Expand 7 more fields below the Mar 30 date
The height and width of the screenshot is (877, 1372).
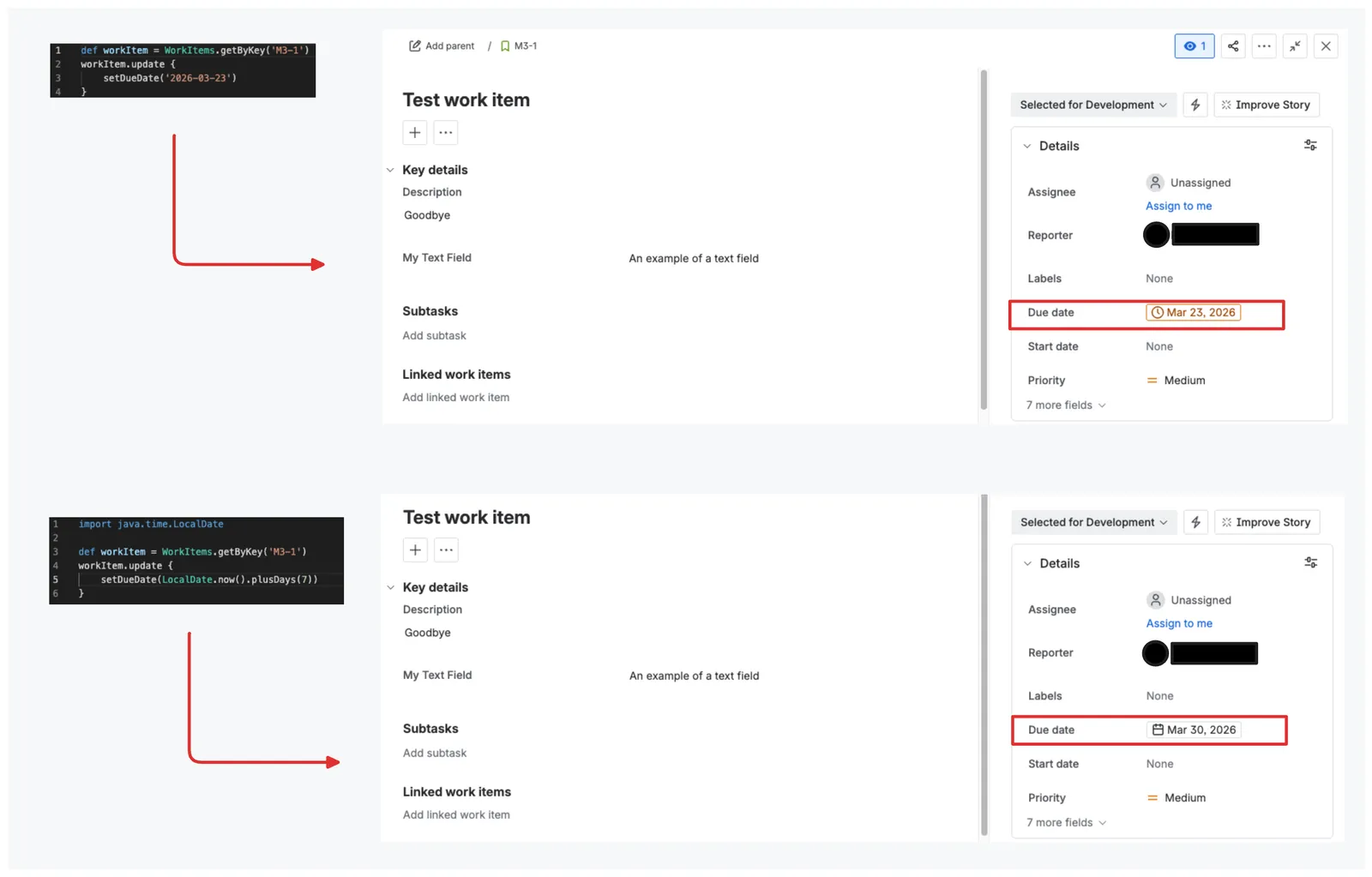point(1067,823)
